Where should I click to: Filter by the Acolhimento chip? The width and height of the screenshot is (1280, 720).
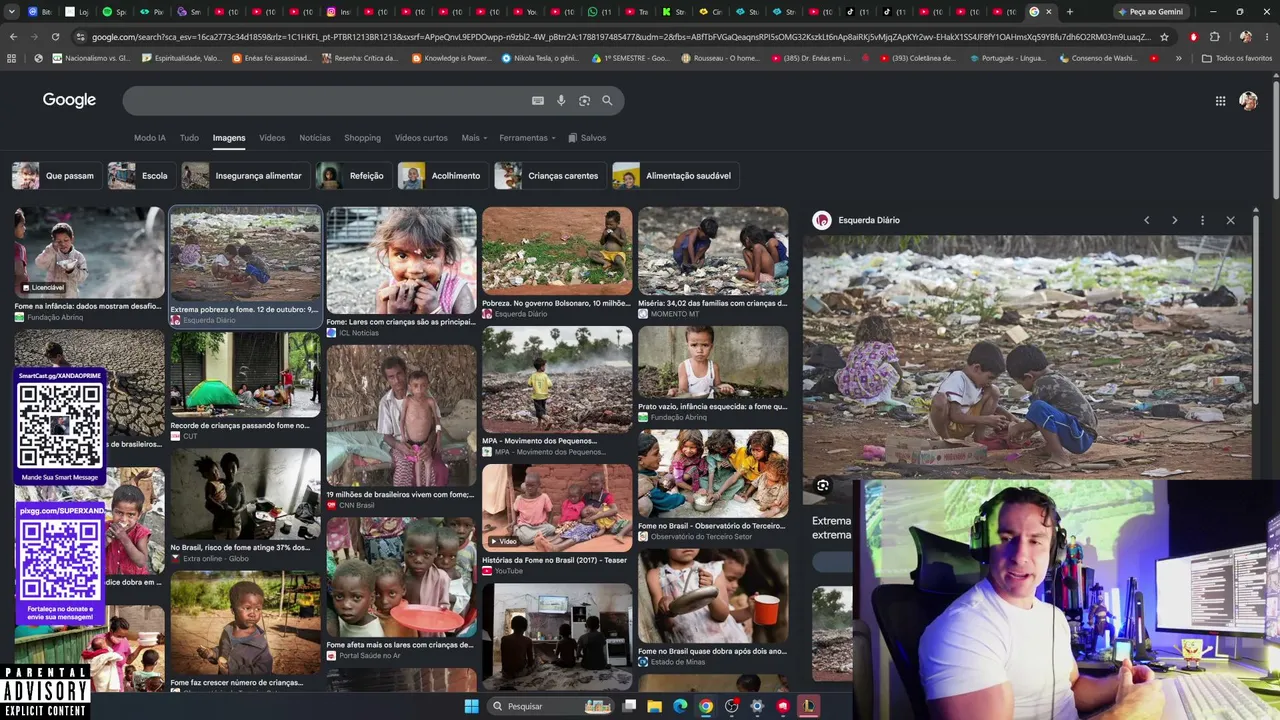[x=441, y=176]
